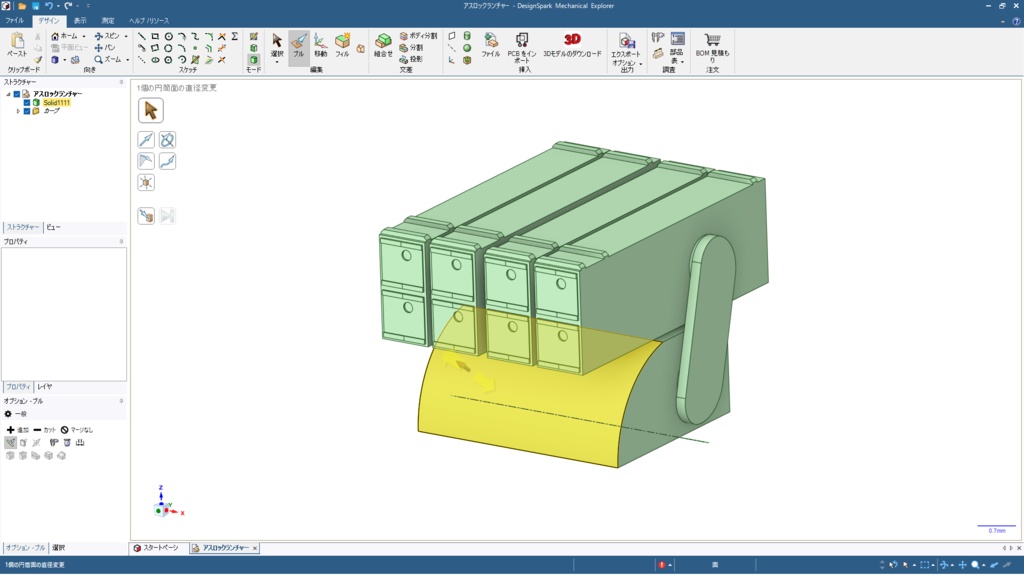Uncheck the カーブ visibility checkbox
This screenshot has width=1024, height=576.
(x=27, y=111)
